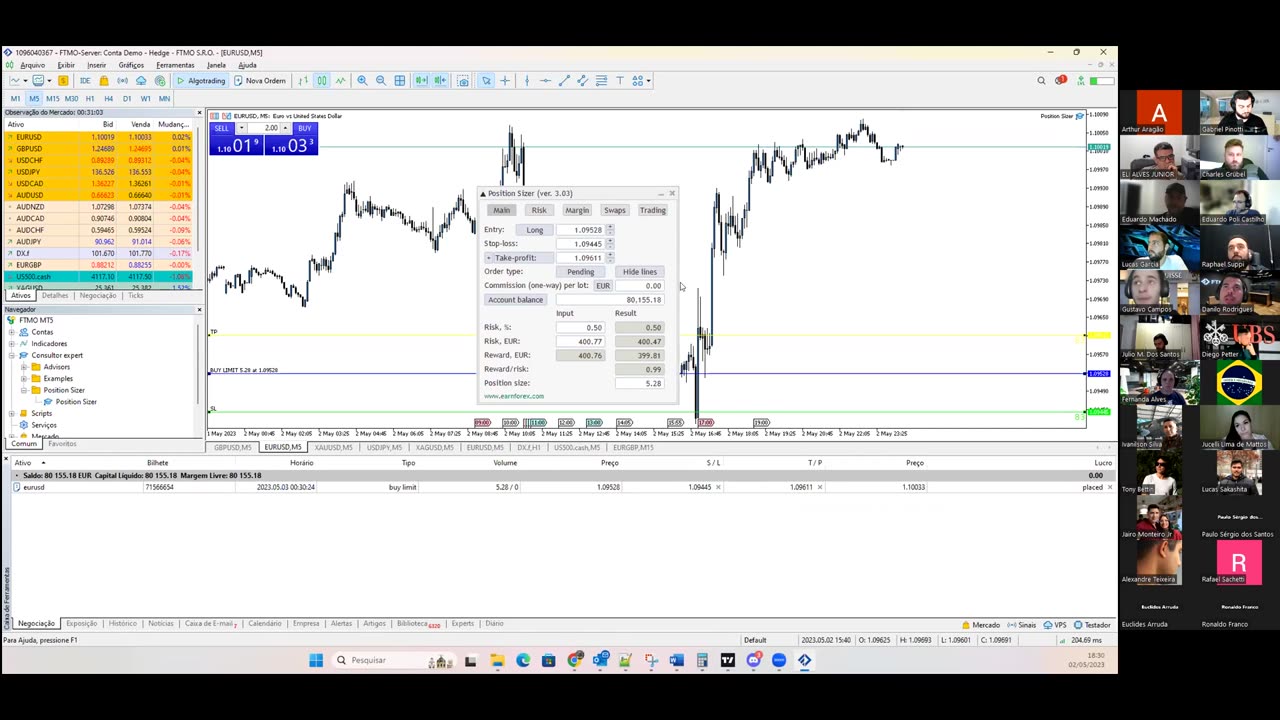
Task: Toggle auto scroll chart icon
Action: click(421, 80)
